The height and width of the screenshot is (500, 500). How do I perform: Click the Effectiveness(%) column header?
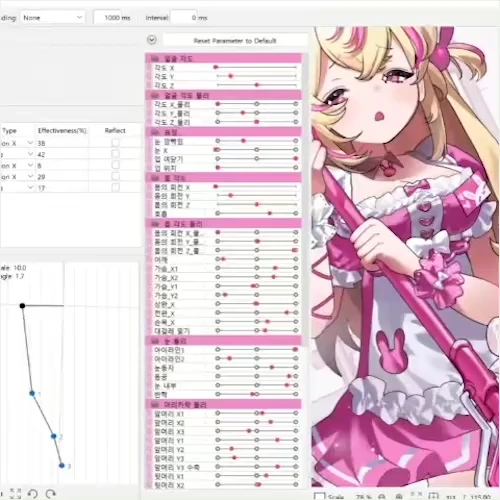click(62, 131)
